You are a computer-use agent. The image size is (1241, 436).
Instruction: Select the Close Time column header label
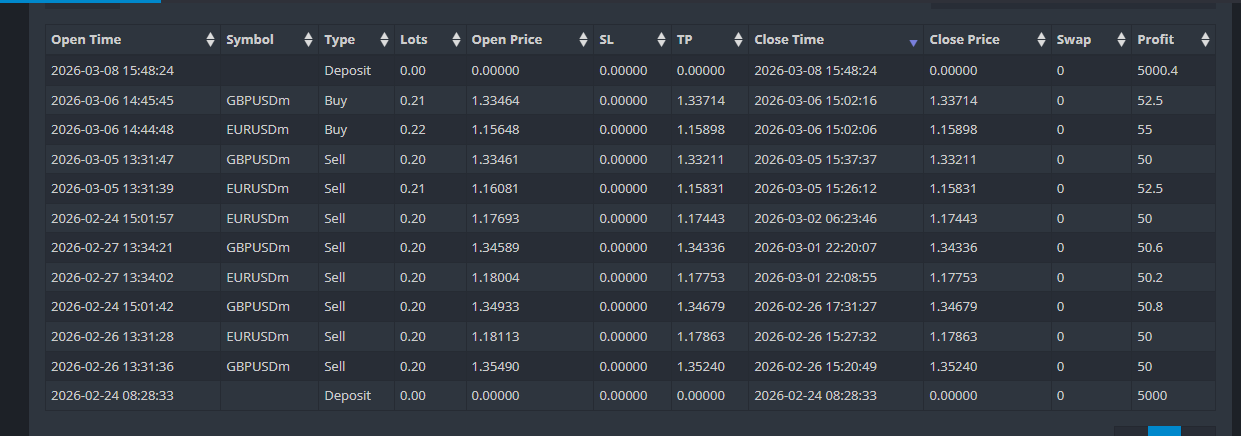point(789,40)
